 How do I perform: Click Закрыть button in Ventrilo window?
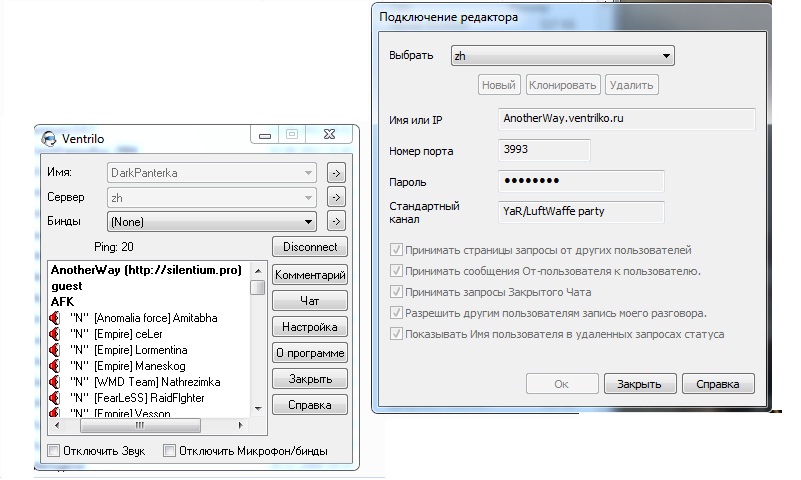[x=310, y=379]
